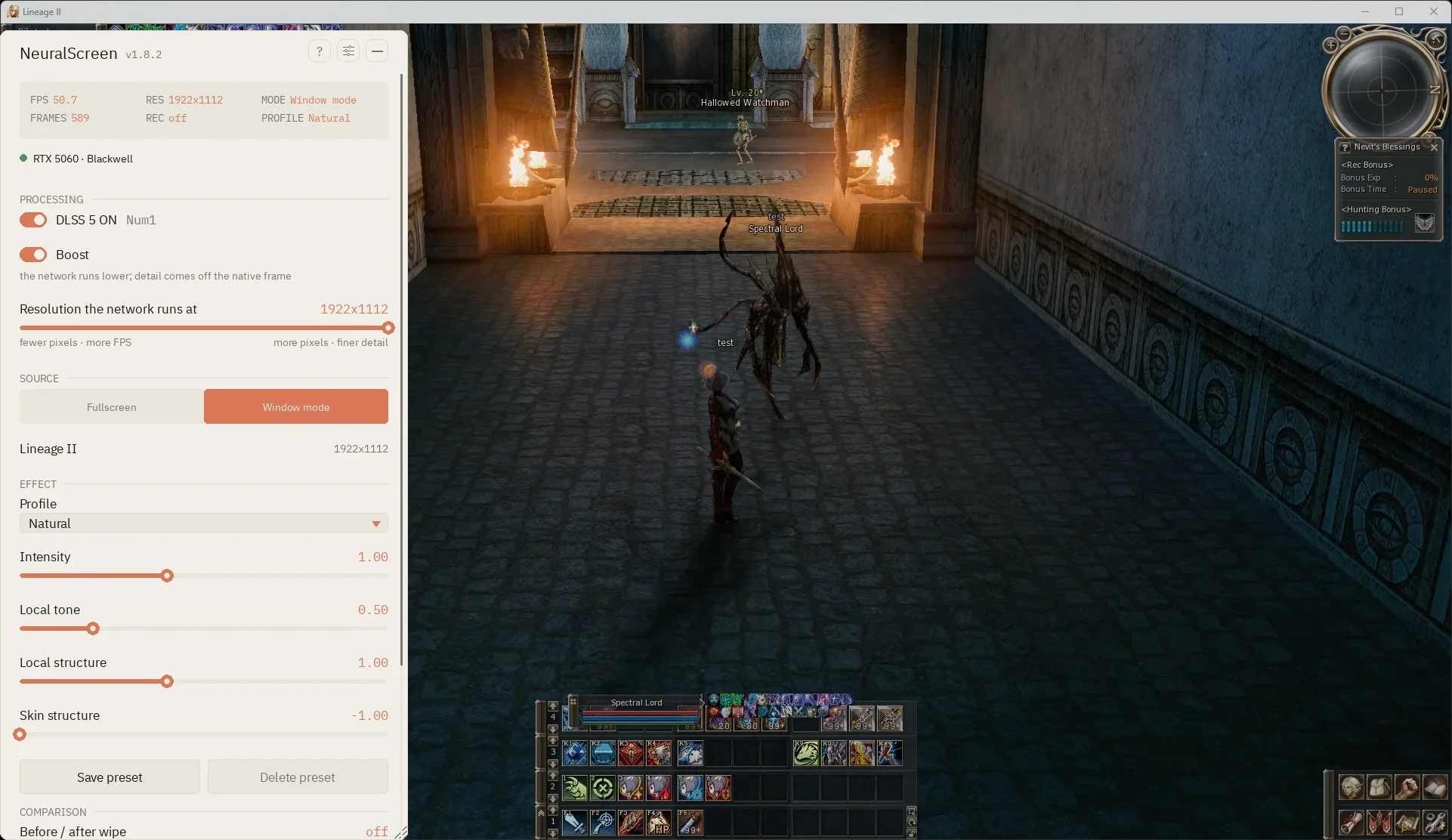
Task: Page down shortcut bar 1 arrow
Action: coord(553,834)
